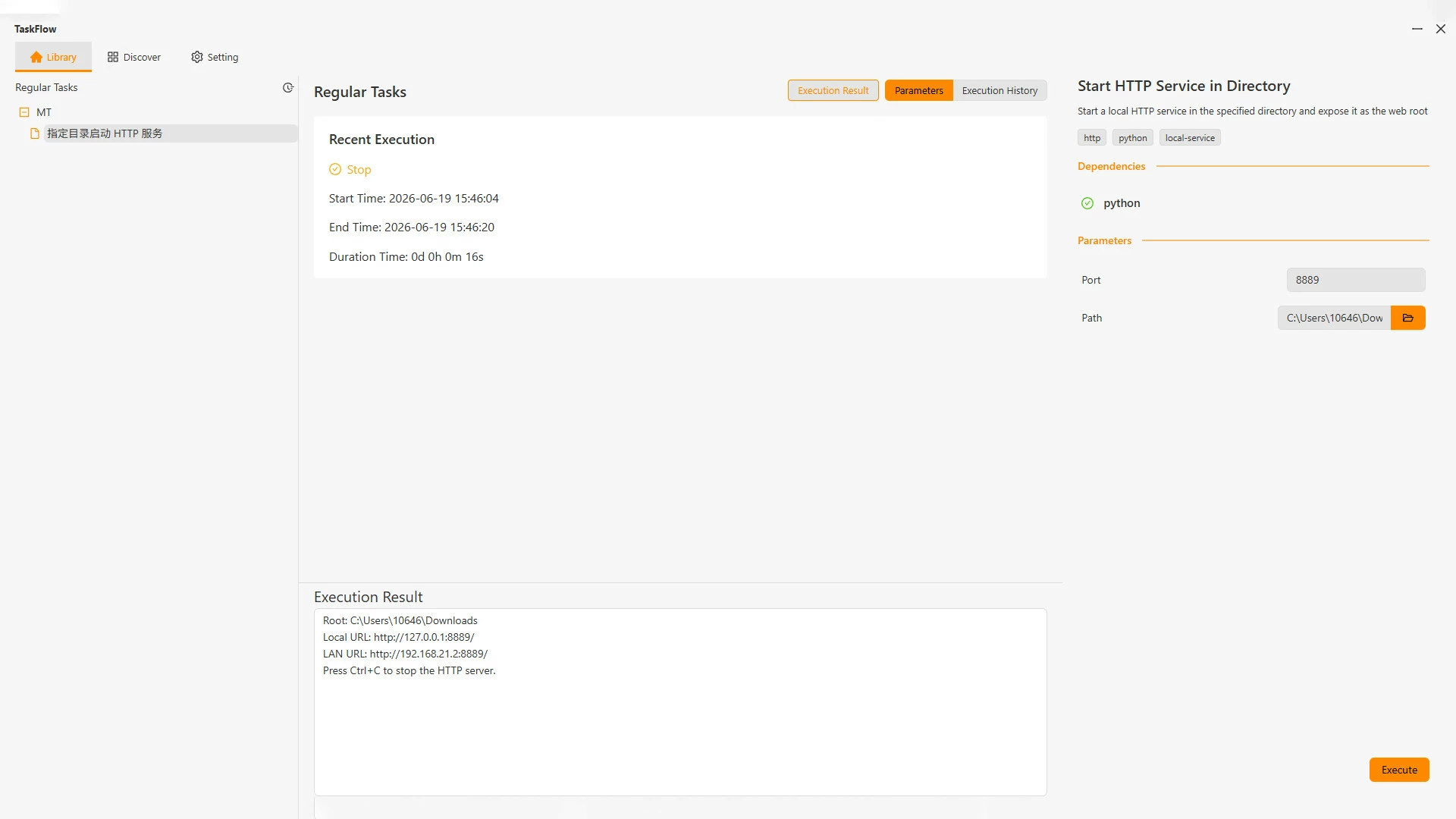Image resolution: width=1456 pixels, height=819 pixels.
Task: Click the refresh icon beside Regular Tasks
Action: tap(288, 88)
